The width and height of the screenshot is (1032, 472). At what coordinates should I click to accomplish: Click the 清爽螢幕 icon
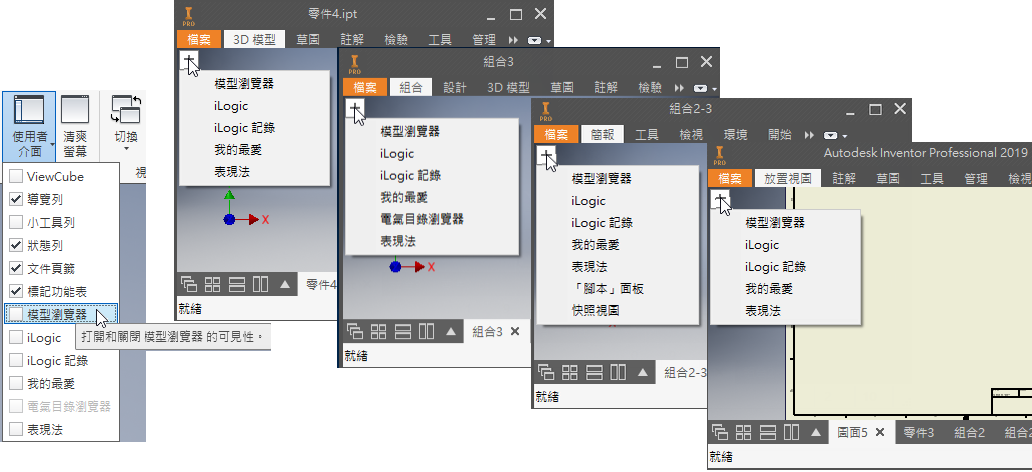pos(74,109)
